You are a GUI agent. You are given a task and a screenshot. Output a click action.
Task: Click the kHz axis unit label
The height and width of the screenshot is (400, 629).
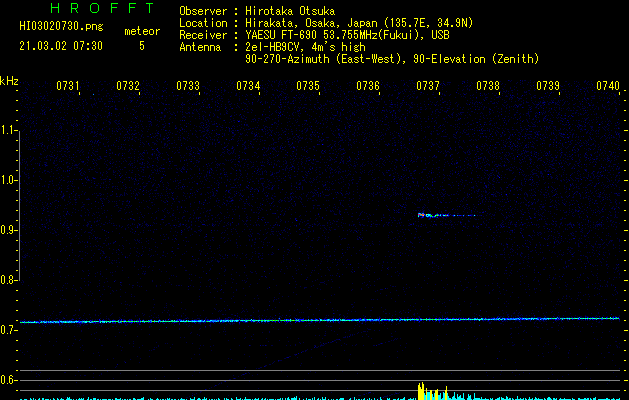pyautogui.click(x=9, y=81)
